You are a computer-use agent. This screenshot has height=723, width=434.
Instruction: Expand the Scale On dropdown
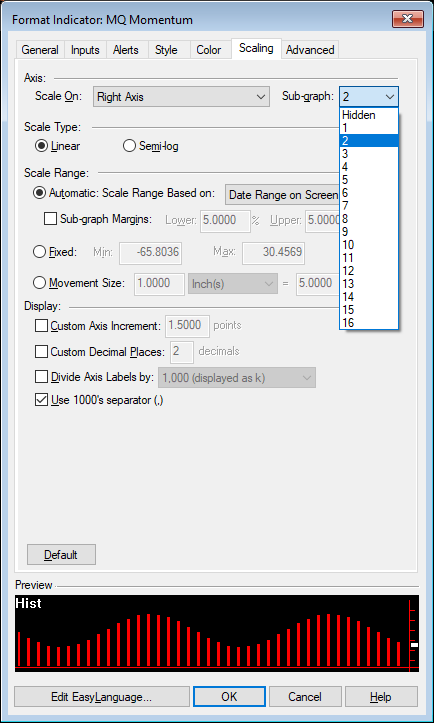pos(181,97)
